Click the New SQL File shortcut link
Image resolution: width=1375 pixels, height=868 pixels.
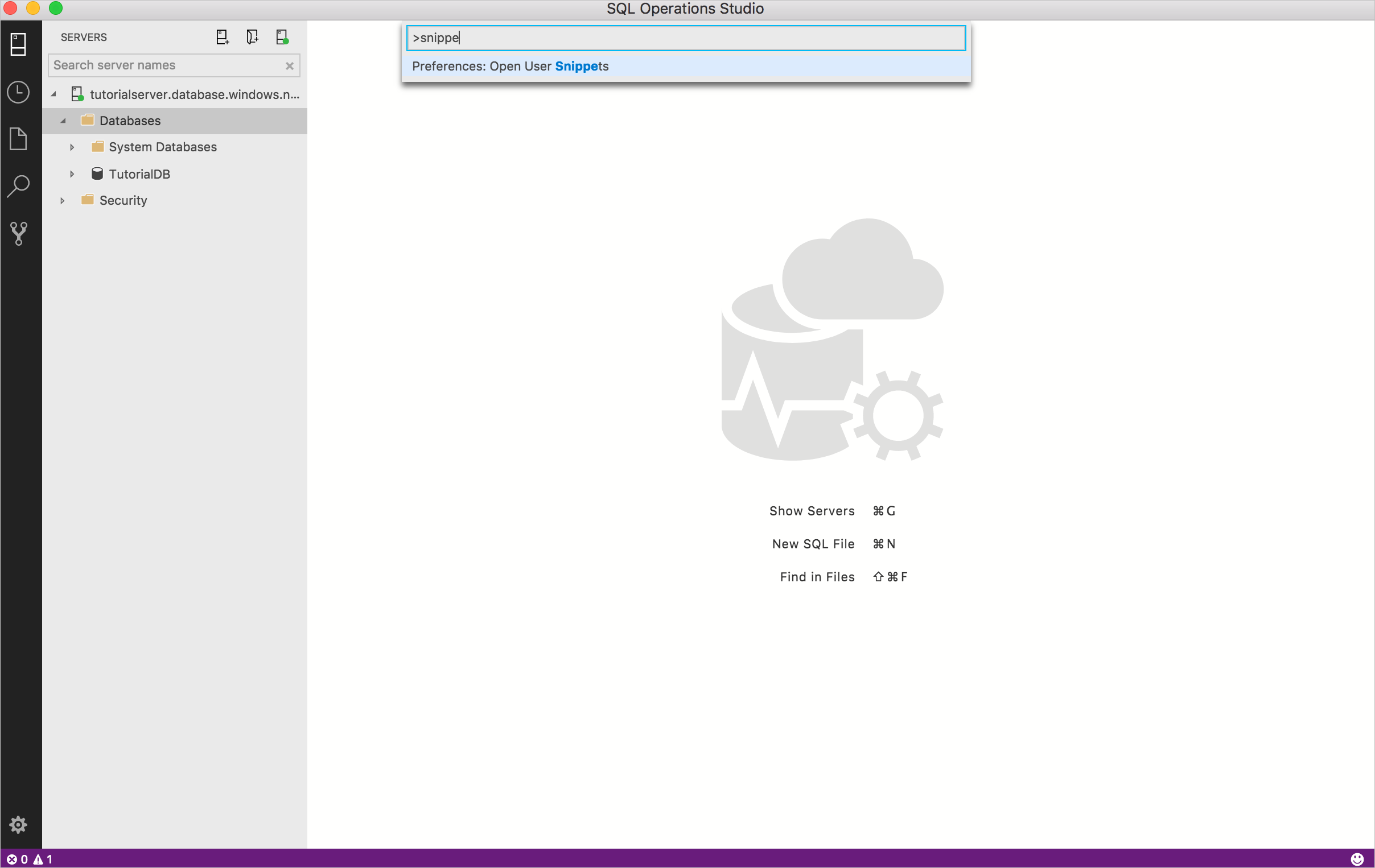coord(814,544)
